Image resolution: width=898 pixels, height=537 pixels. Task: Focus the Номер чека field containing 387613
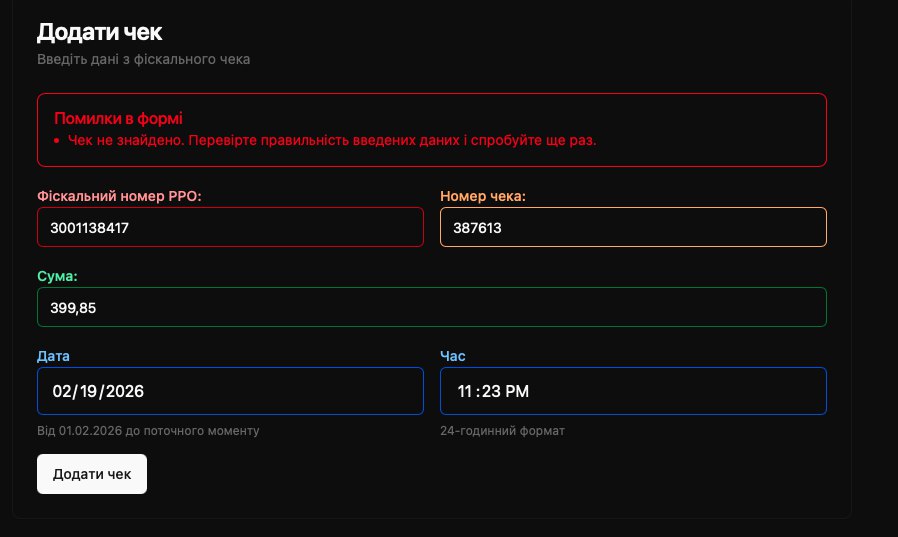click(x=632, y=227)
